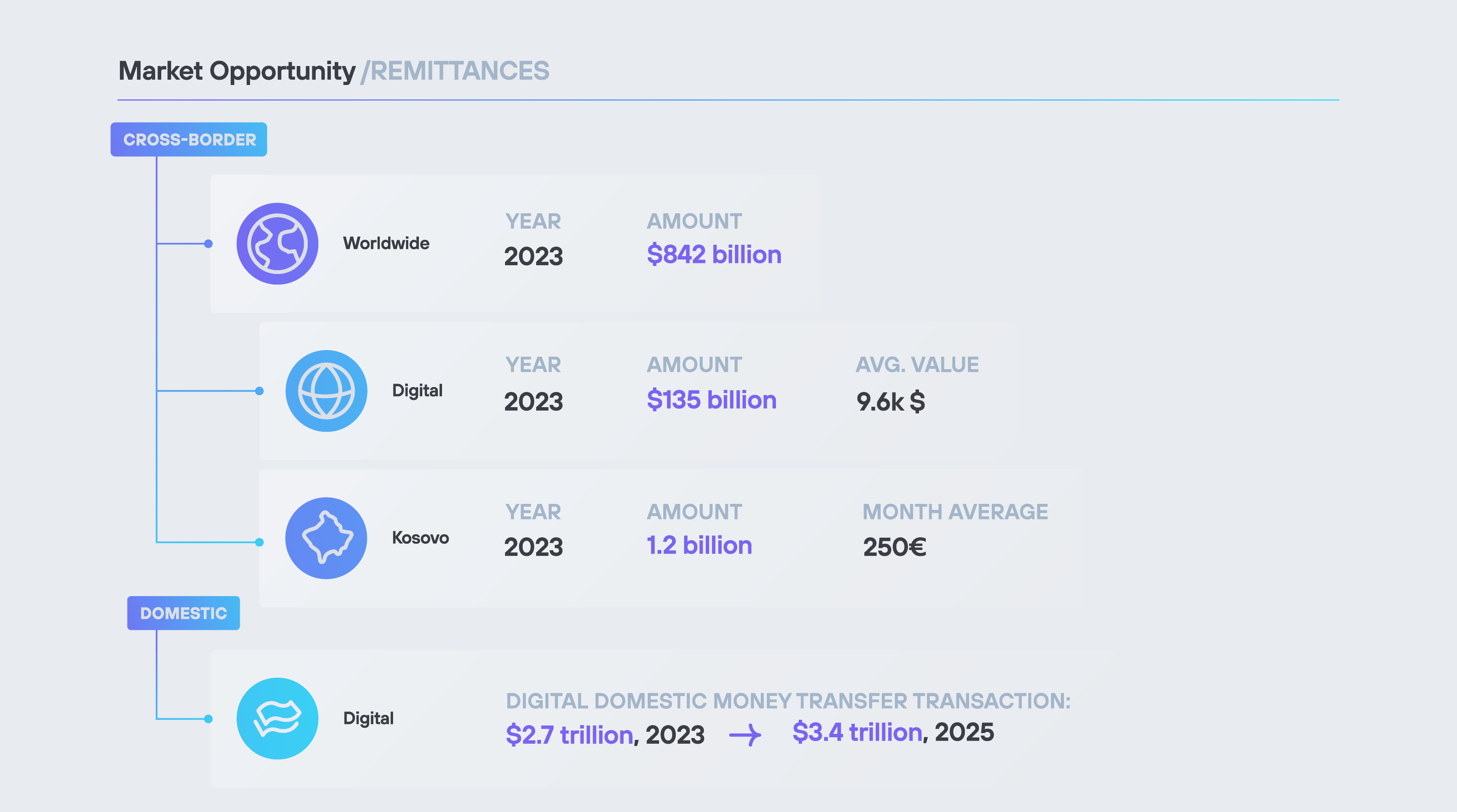Click the Digital wireframe globe icon
Viewport: 1457px width, 812px height.
[x=326, y=391]
